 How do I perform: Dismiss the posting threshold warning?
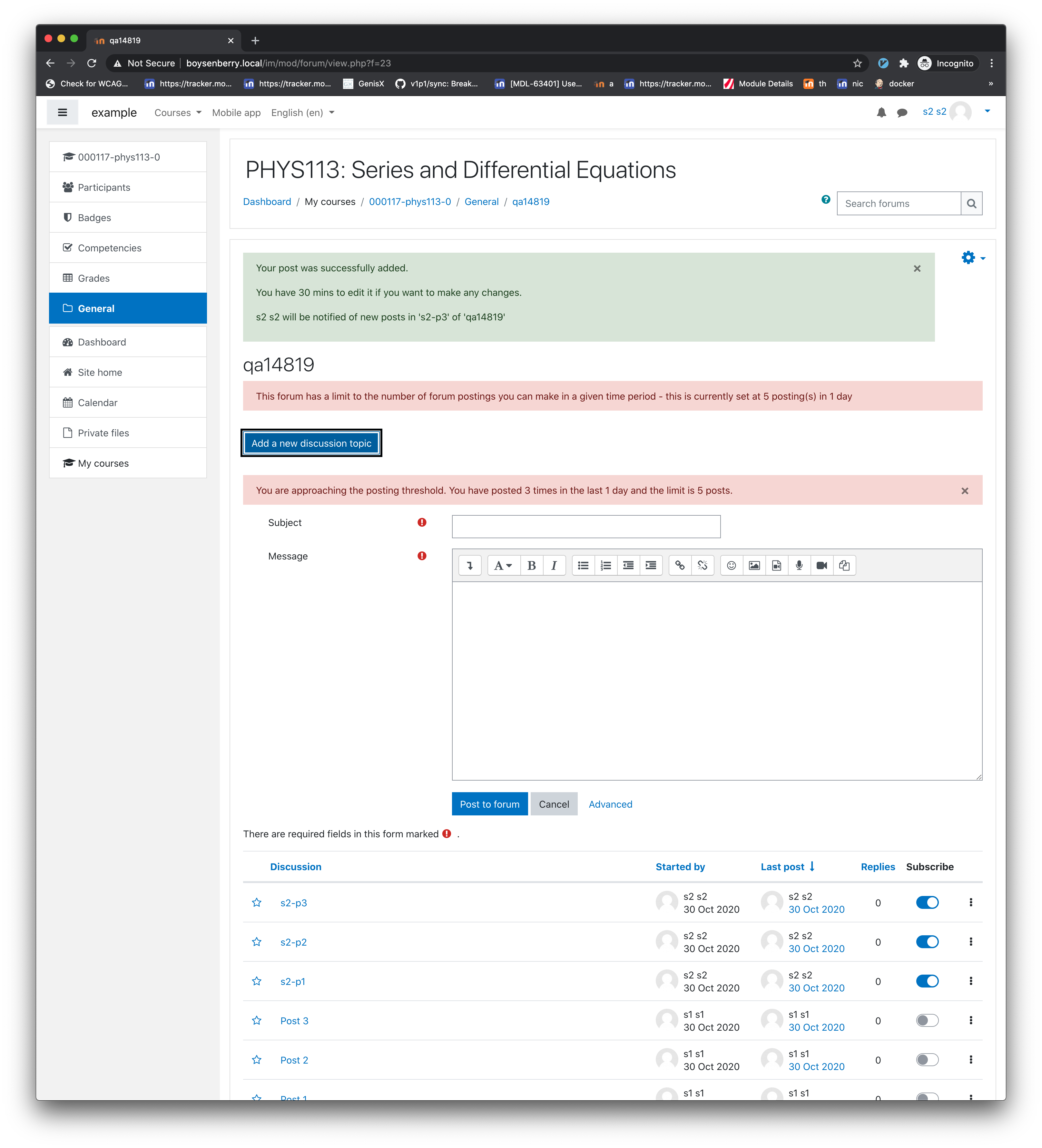(x=965, y=491)
